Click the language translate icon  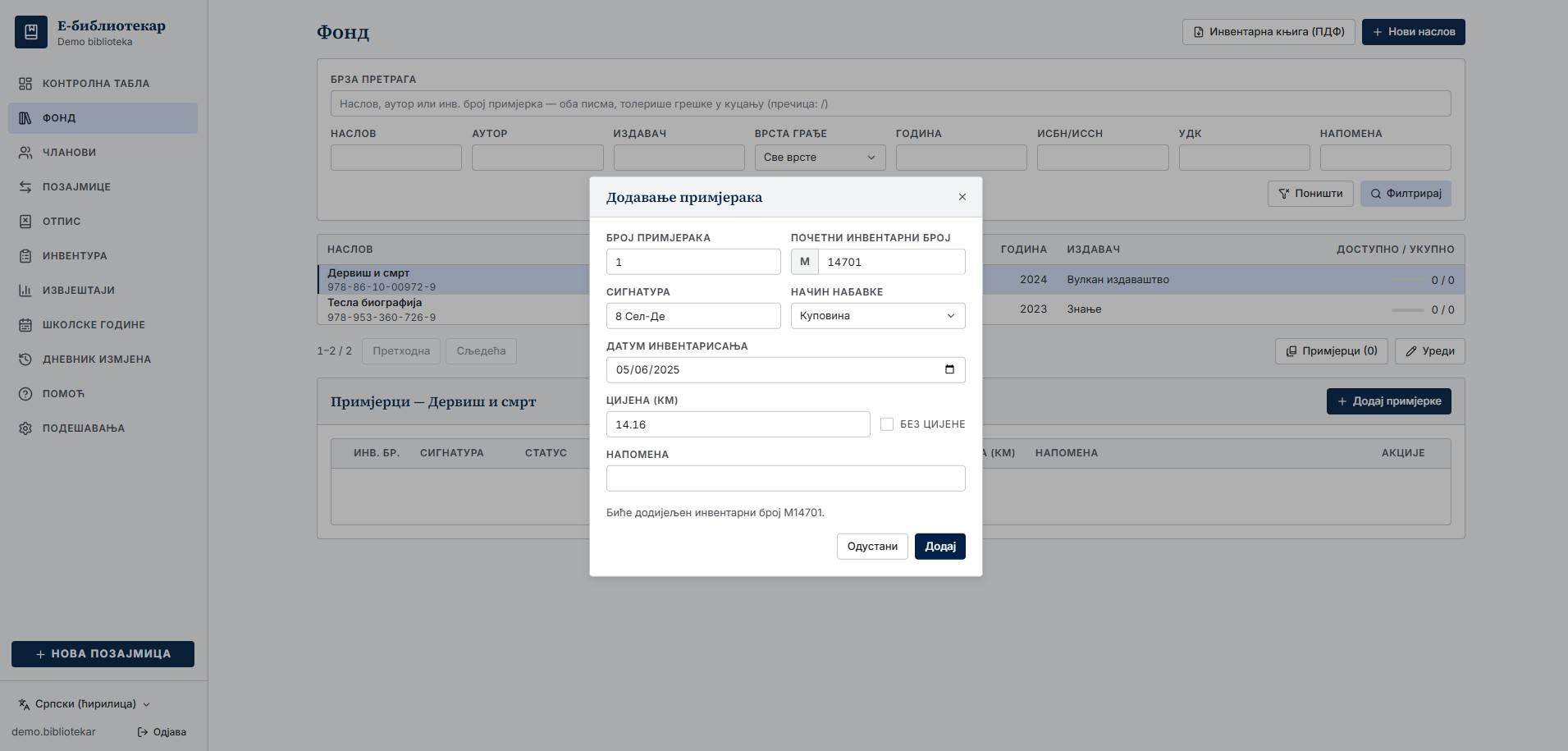(24, 704)
